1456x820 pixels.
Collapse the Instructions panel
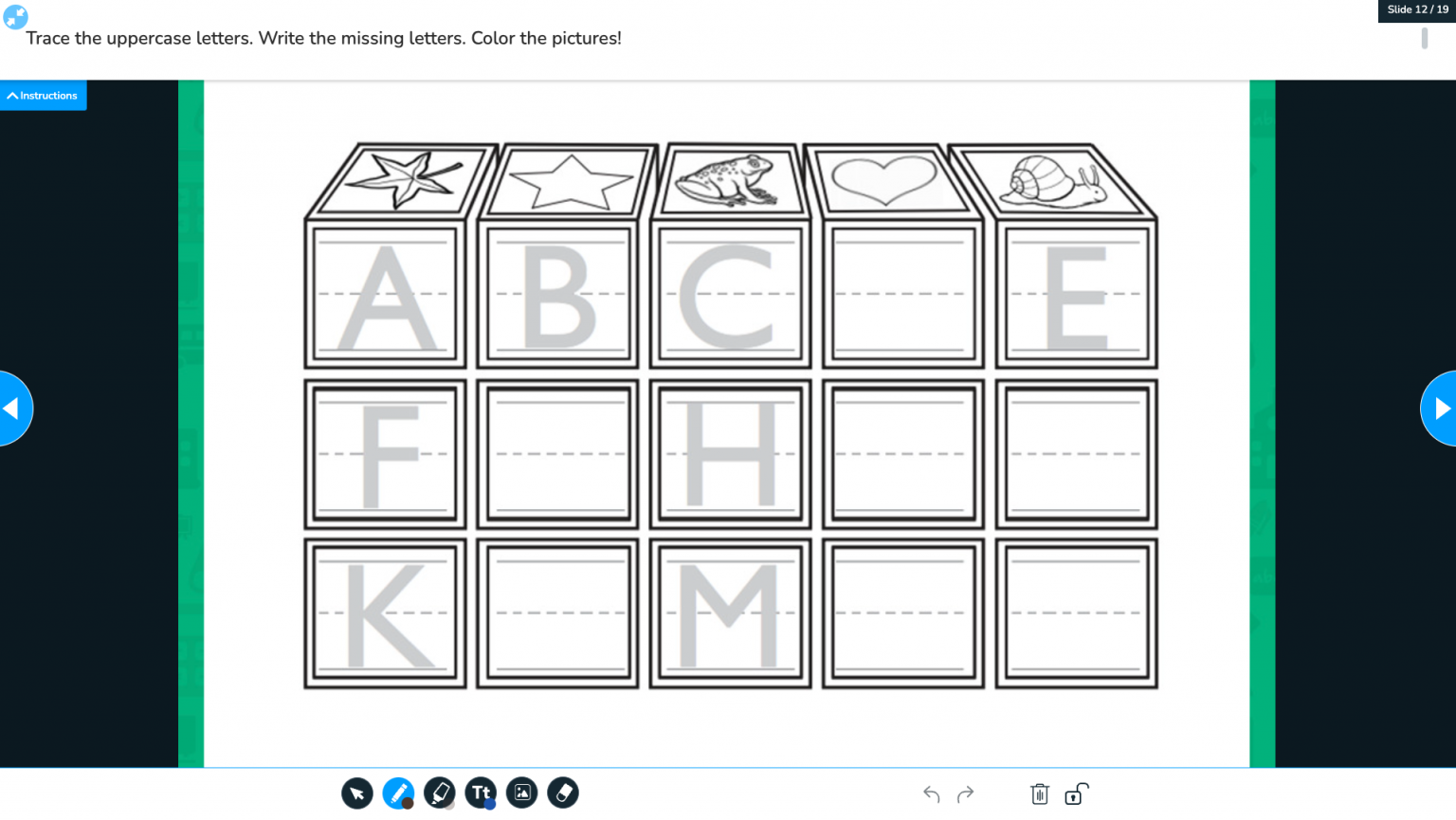[x=44, y=96]
